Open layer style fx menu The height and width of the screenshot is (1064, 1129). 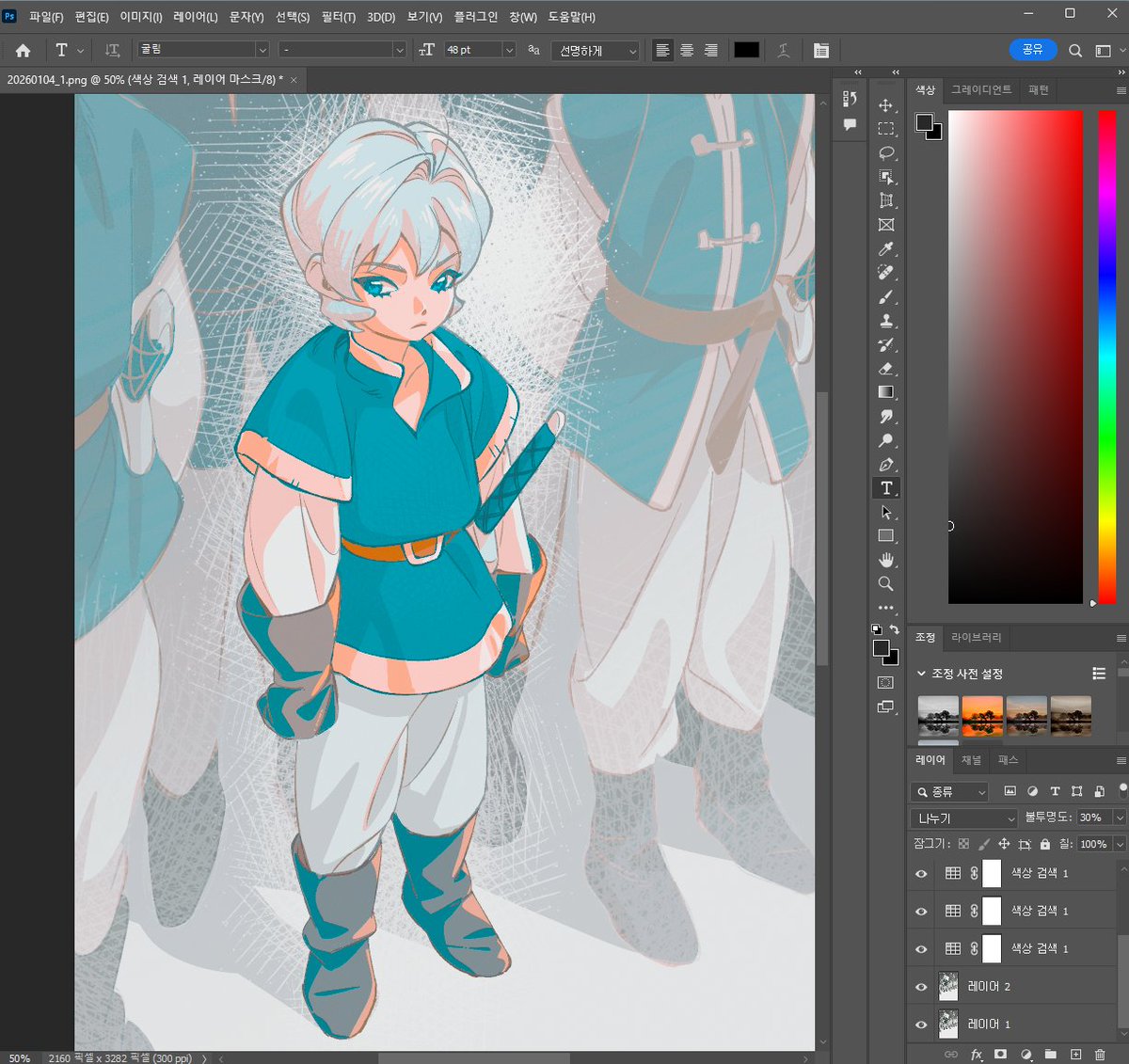(977, 1056)
